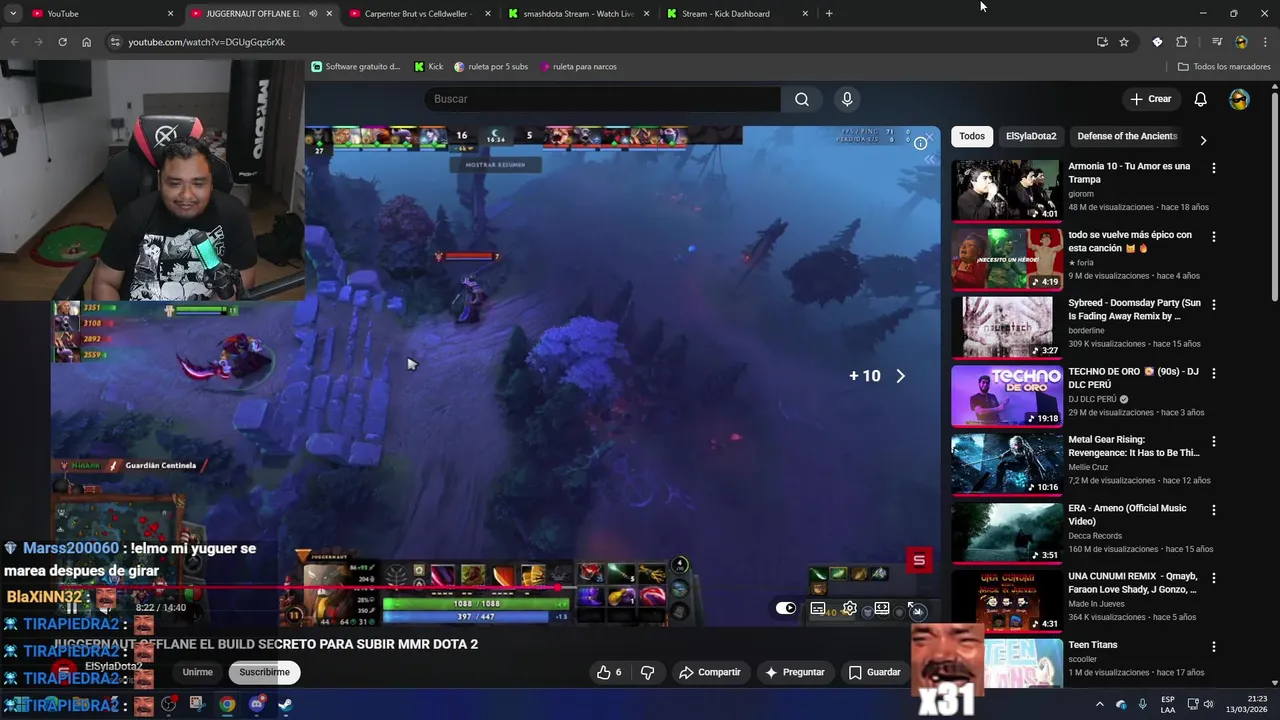1280x720 pixels.
Task: Open 'Todos los marcadores' folder
Action: click(x=1224, y=67)
